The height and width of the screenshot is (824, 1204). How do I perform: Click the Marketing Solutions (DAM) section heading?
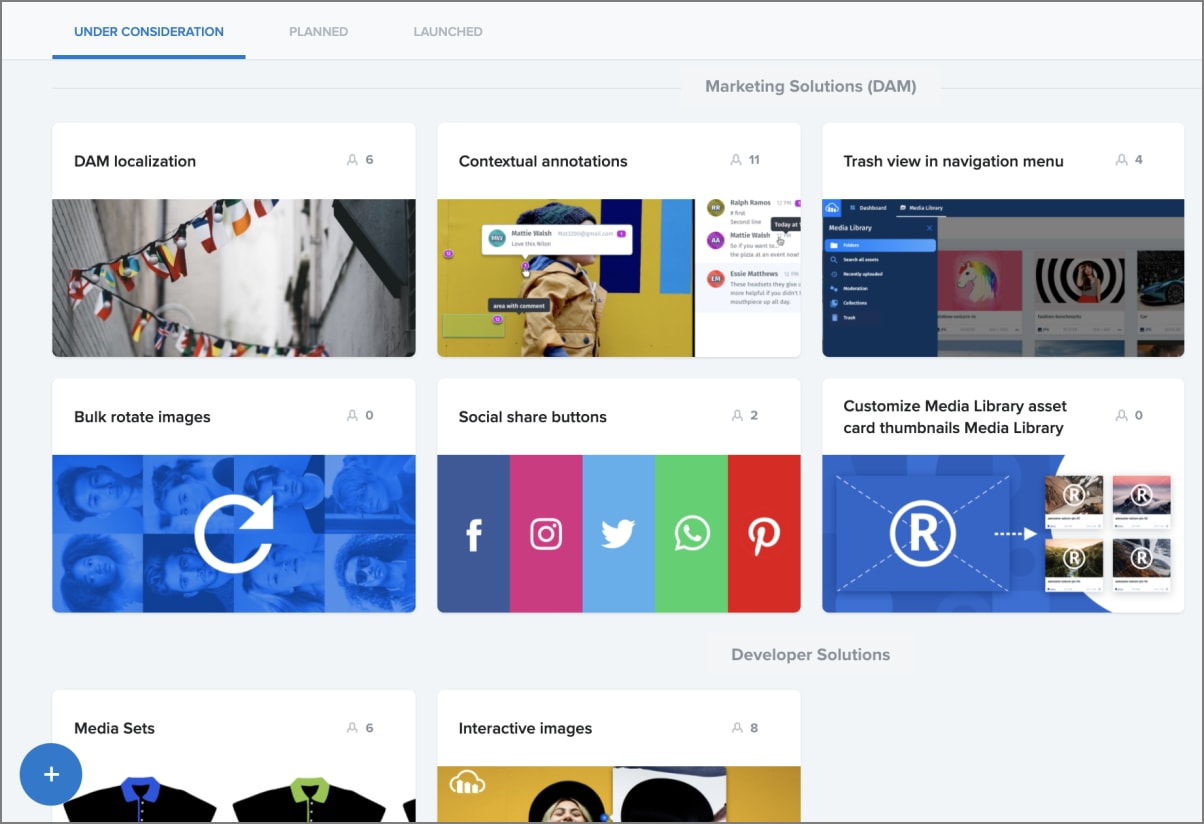click(811, 86)
